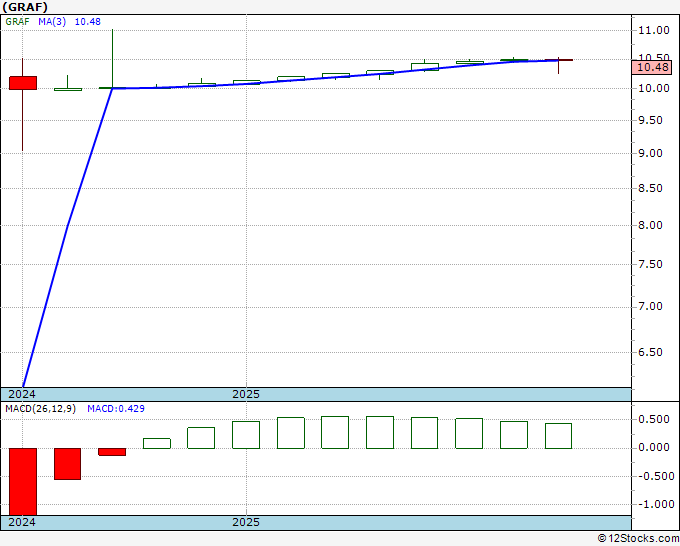Image resolution: width=680 pixels, height=546 pixels.
Task: Click the first small green MACD bar
Action: click(157, 443)
